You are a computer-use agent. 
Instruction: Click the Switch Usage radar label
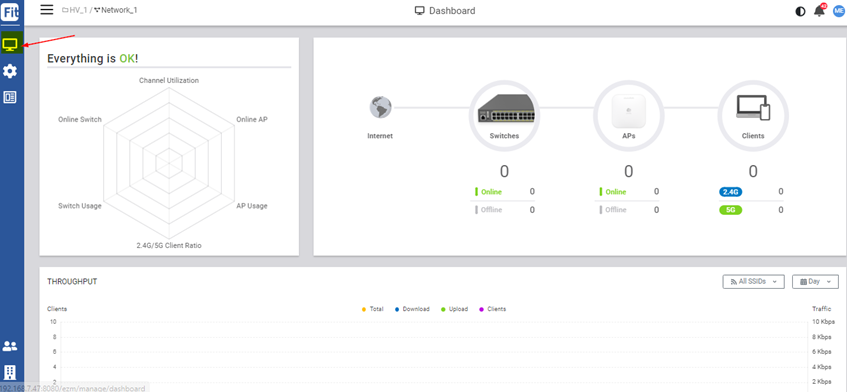tap(80, 206)
